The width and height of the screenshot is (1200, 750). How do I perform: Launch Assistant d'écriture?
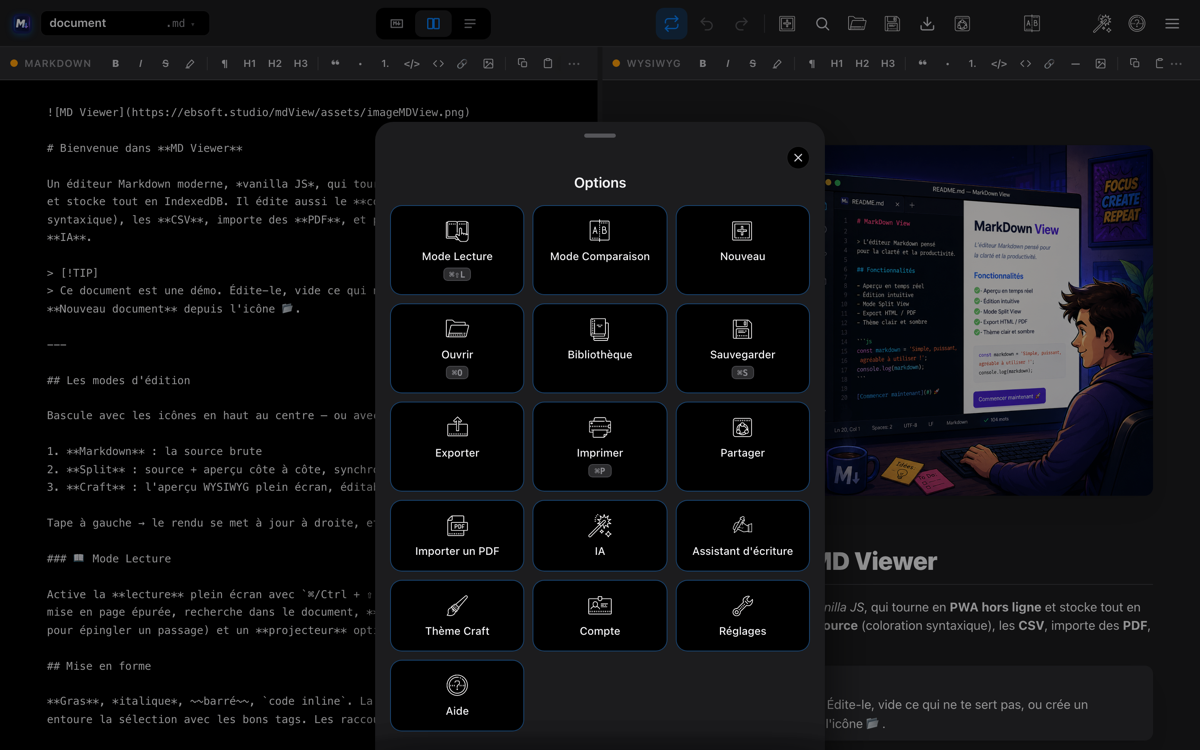[x=743, y=536]
